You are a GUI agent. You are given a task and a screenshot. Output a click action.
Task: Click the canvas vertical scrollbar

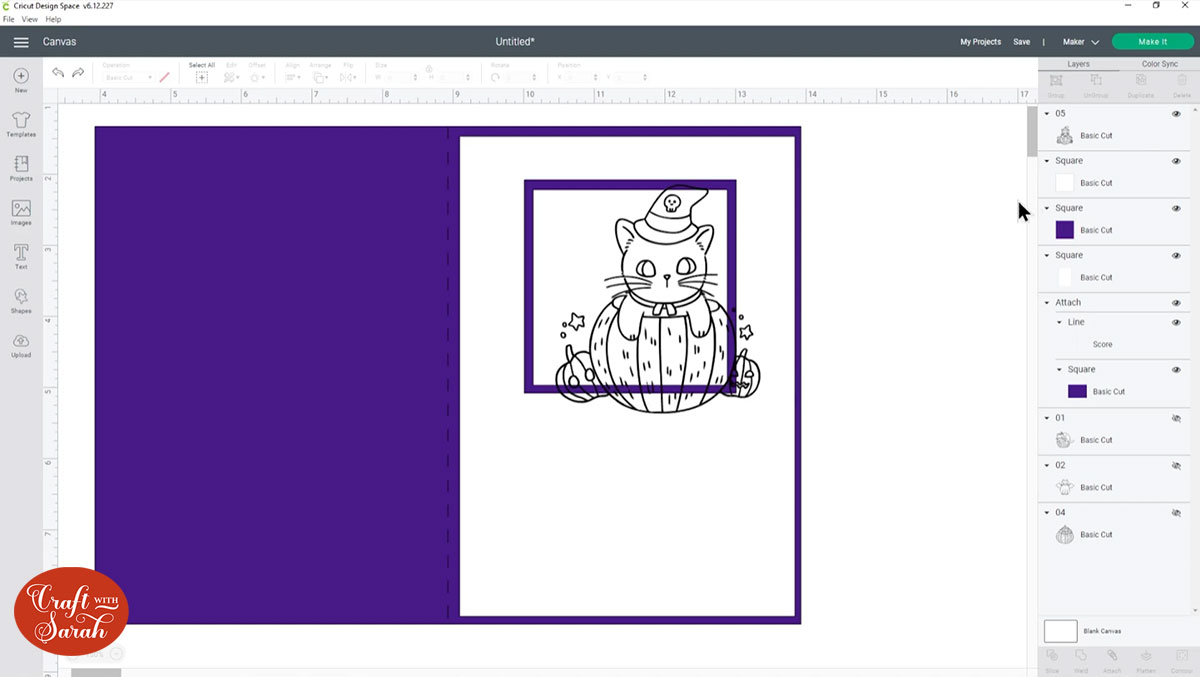coord(1032,131)
